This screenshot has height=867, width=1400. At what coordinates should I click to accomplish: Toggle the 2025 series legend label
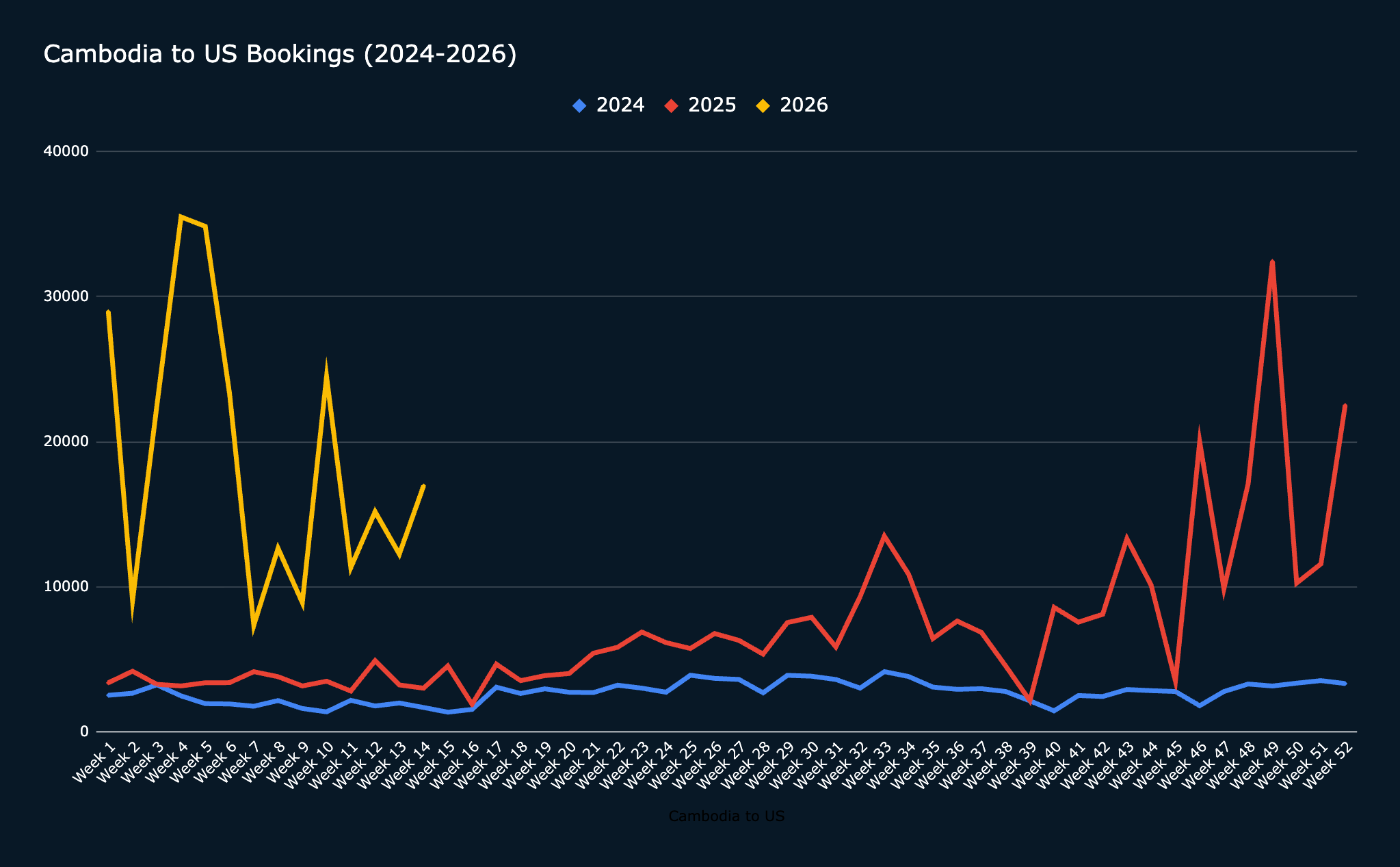tap(711, 105)
